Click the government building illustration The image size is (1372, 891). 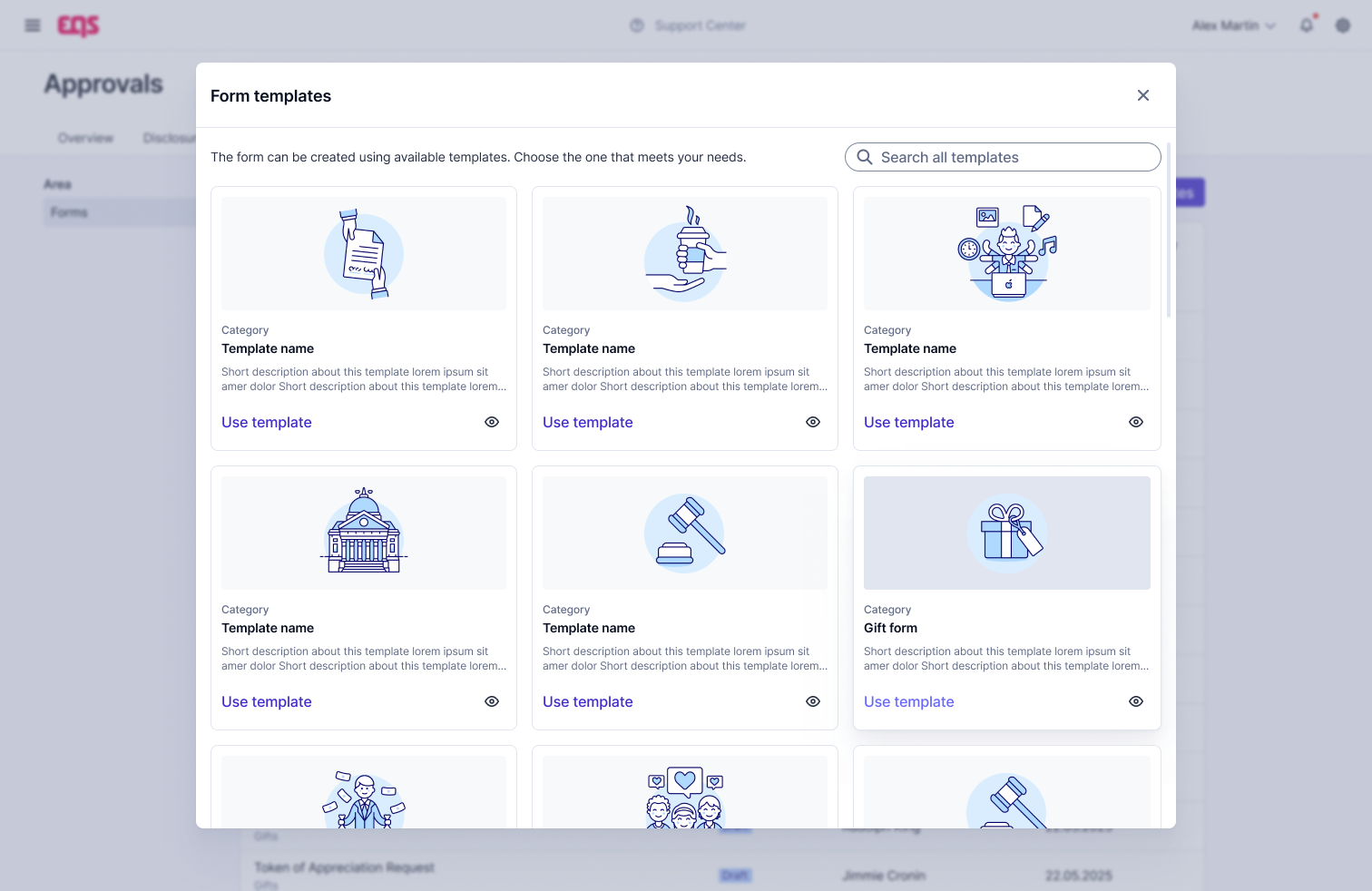pos(364,534)
